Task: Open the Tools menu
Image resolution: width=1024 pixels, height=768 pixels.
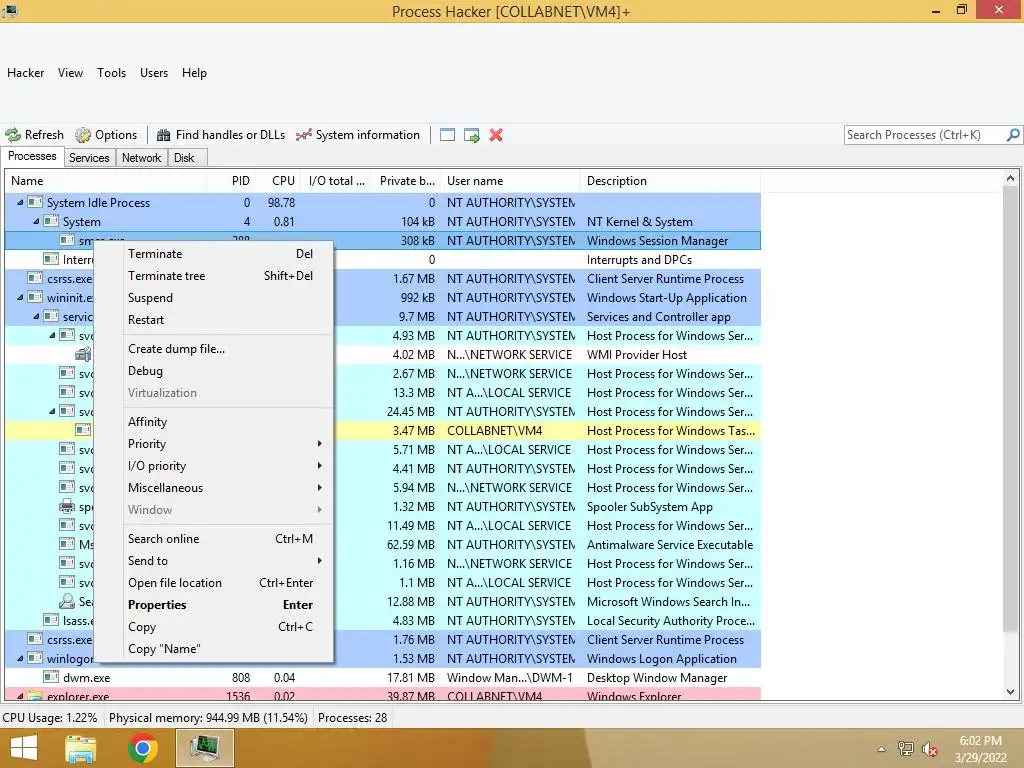Action: tap(112, 73)
